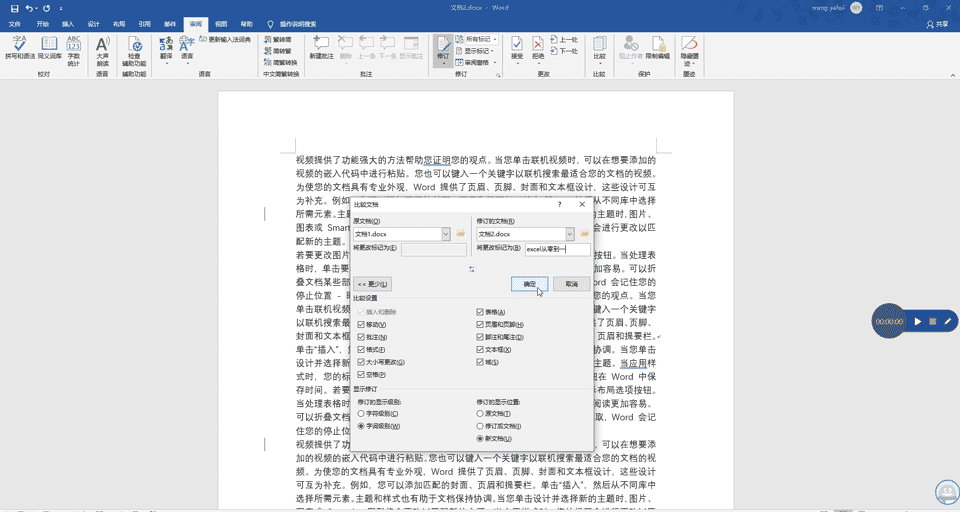Click the 字数统计 word count icon
Viewport: 960px width, 512px height.
[x=73, y=47]
